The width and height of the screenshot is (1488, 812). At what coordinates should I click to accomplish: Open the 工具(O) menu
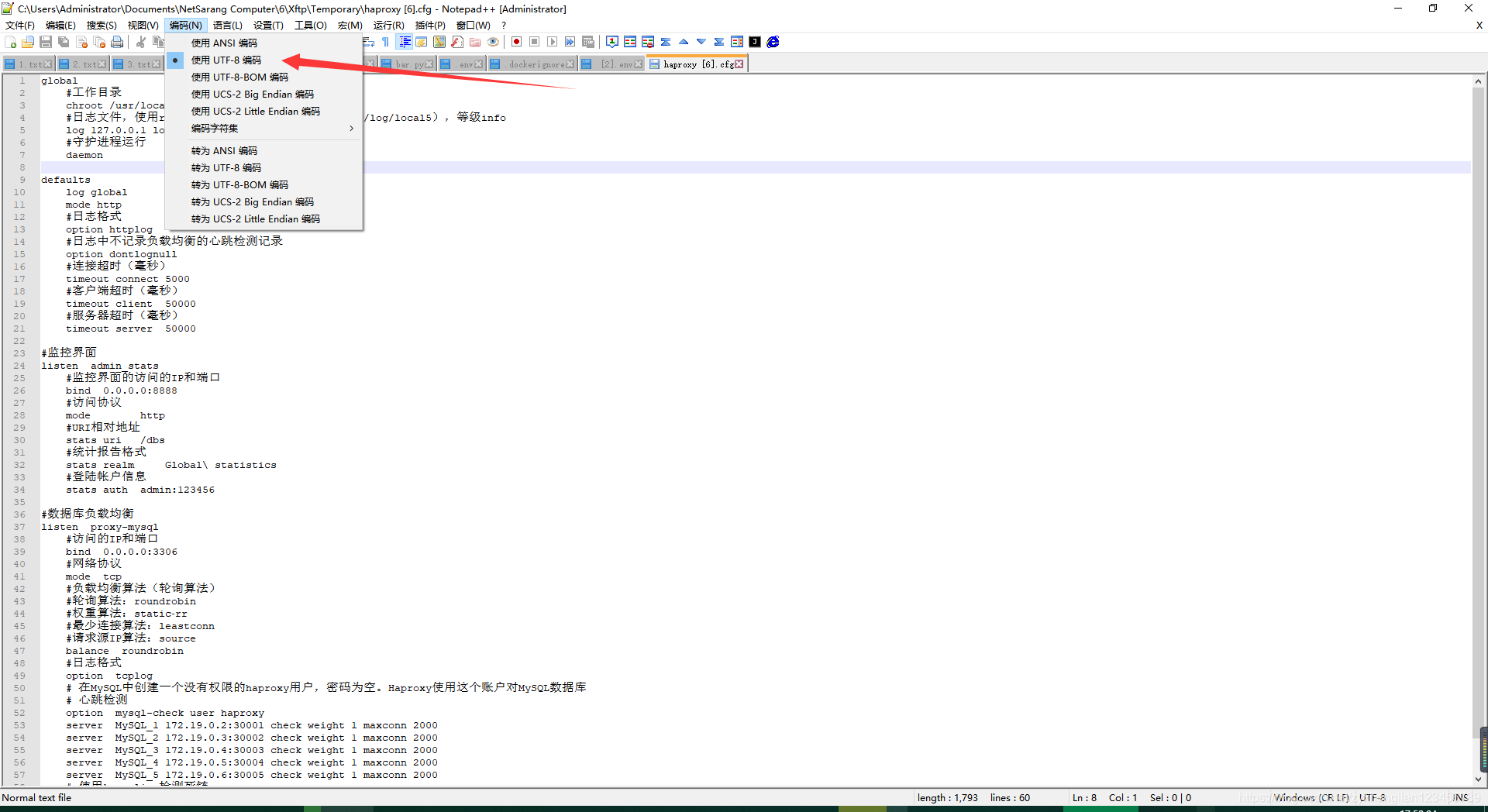point(310,26)
